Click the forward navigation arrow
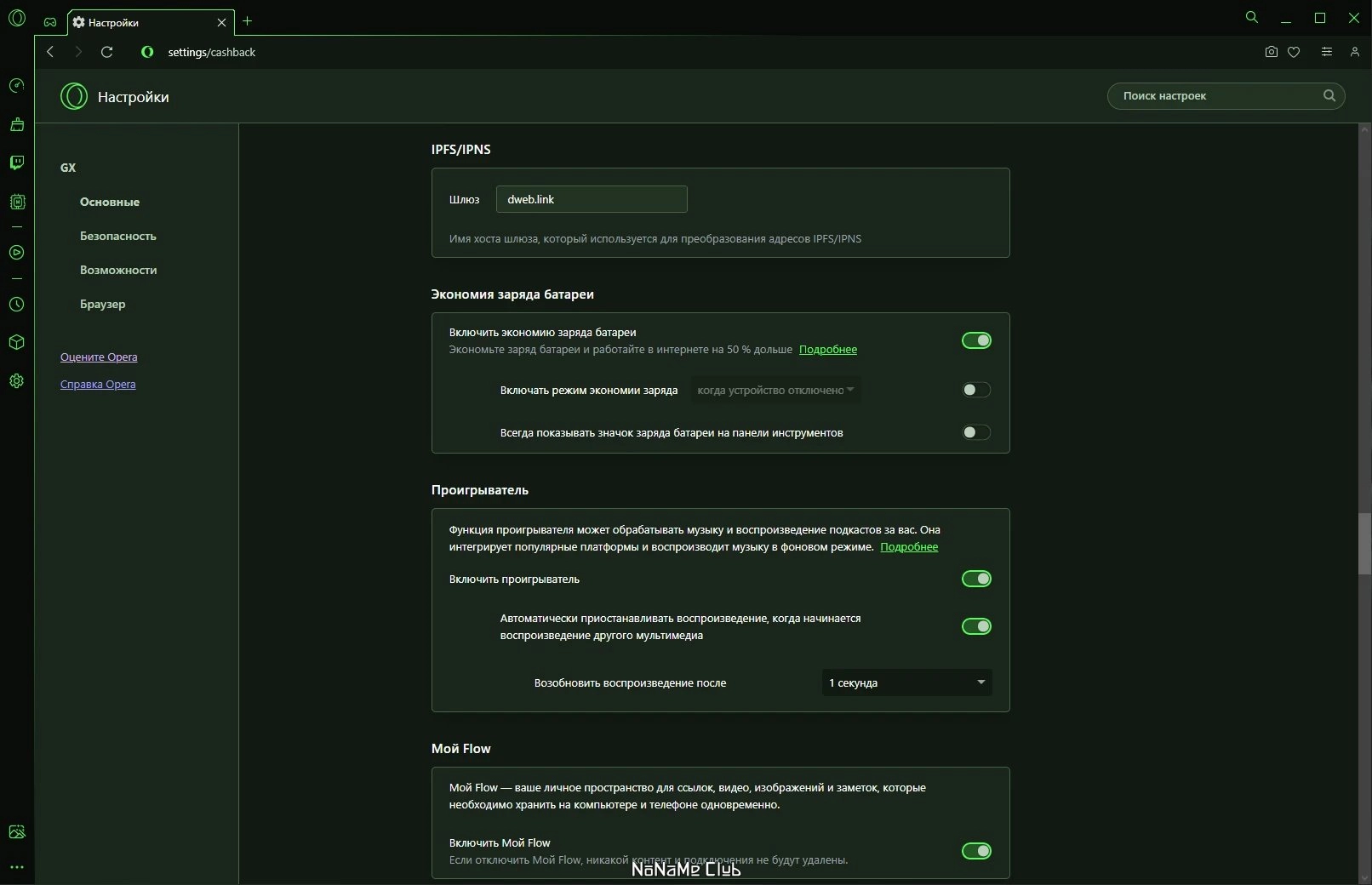Screen dimensions: 1372x885 (78, 52)
